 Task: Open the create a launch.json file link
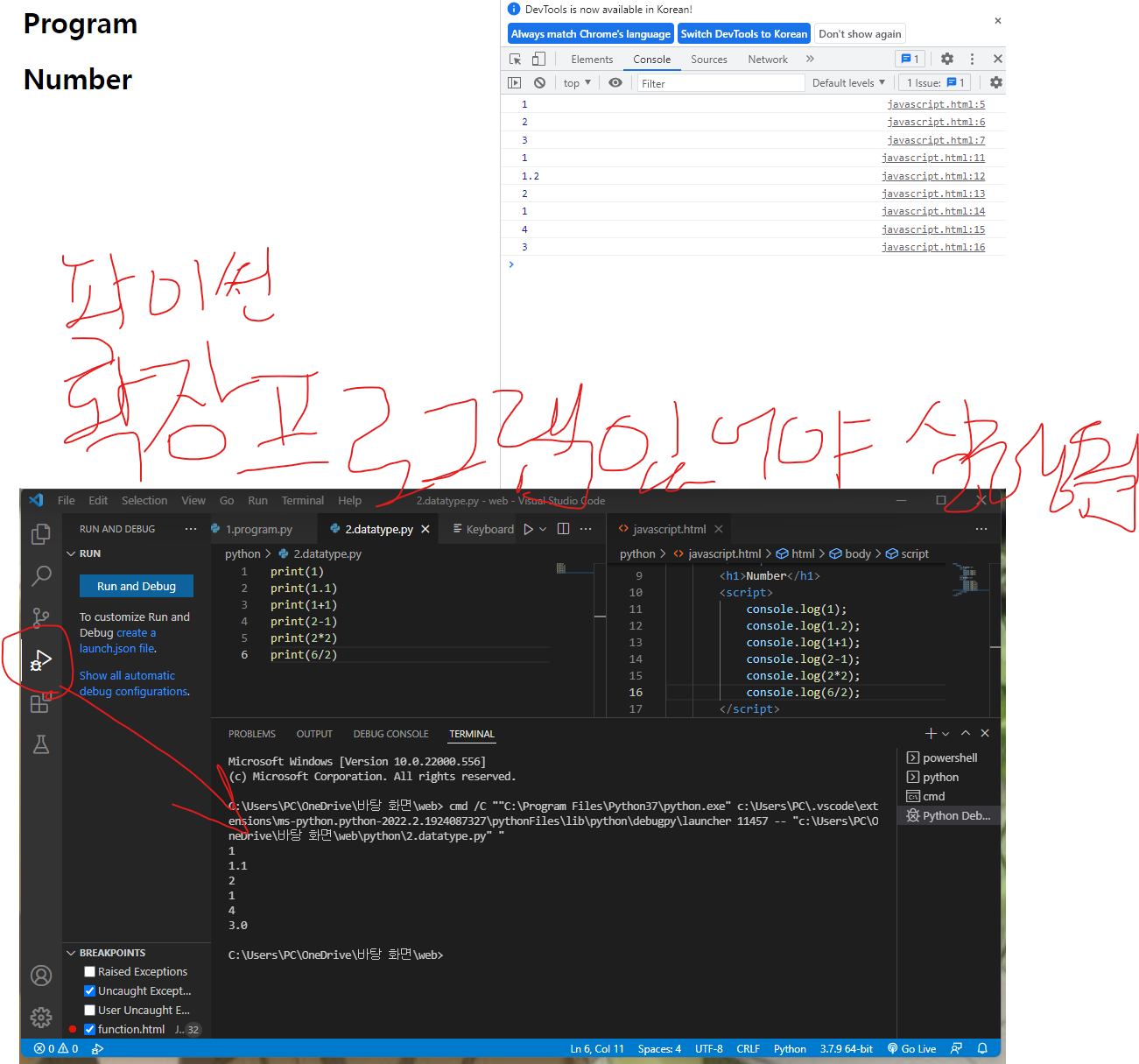click(118, 640)
